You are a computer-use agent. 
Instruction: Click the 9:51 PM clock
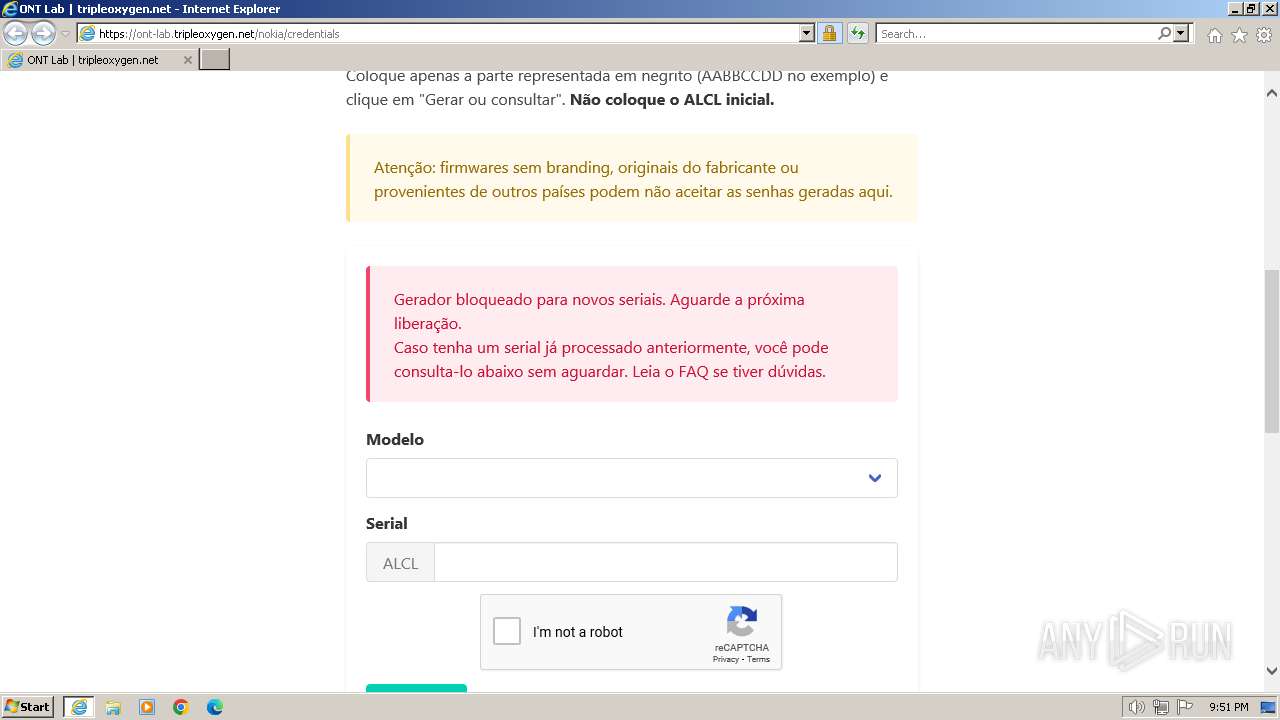(1229, 707)
